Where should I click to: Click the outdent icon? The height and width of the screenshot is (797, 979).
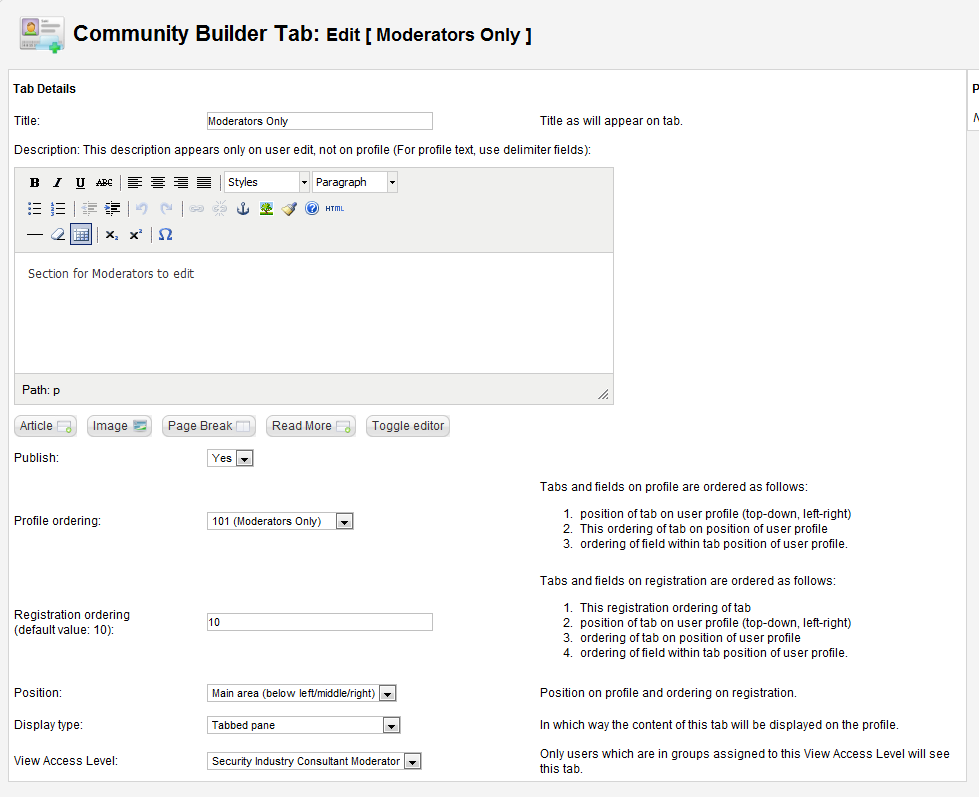point(89,208)
